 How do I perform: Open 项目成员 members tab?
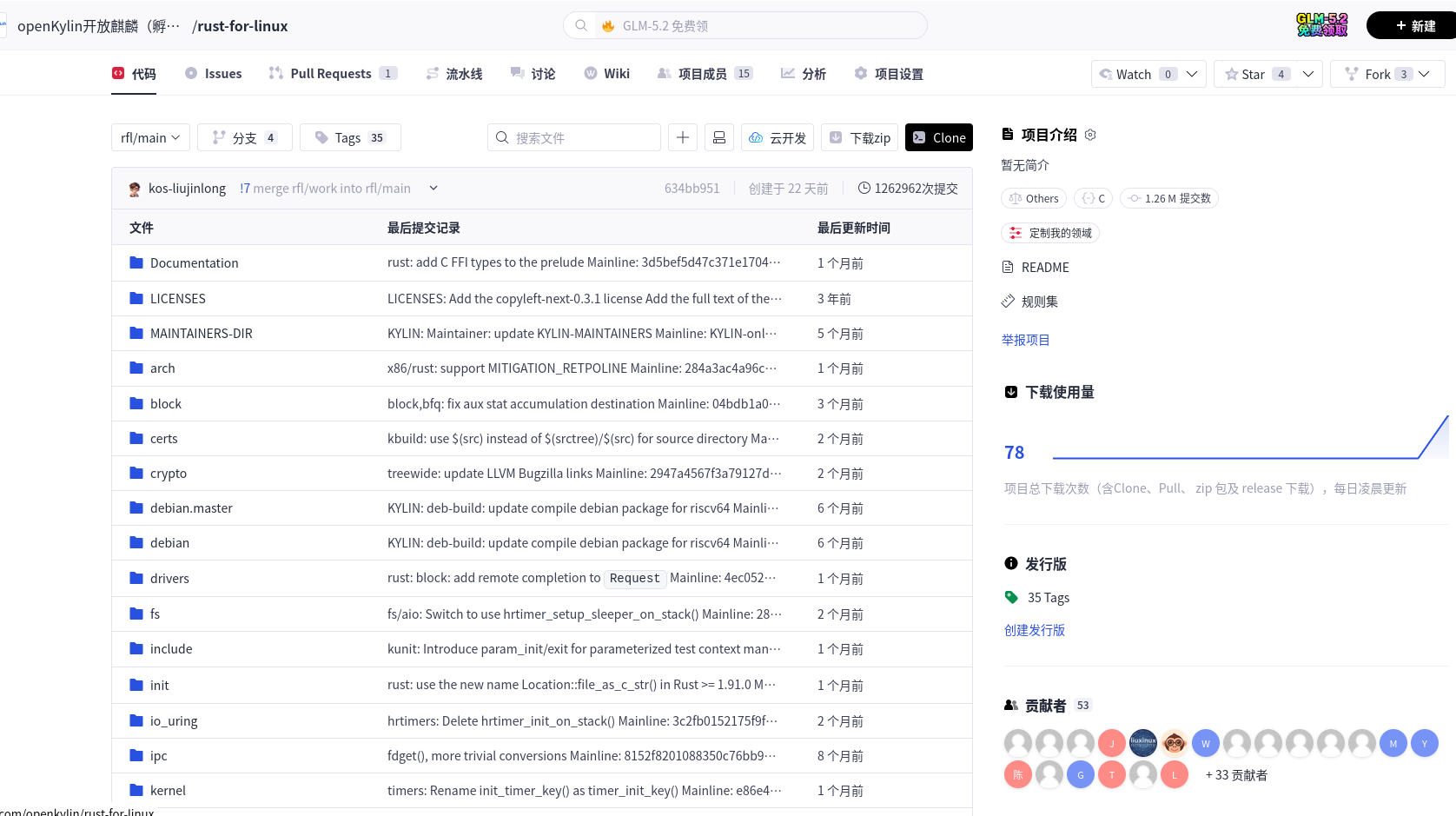(x=705, y=74)
